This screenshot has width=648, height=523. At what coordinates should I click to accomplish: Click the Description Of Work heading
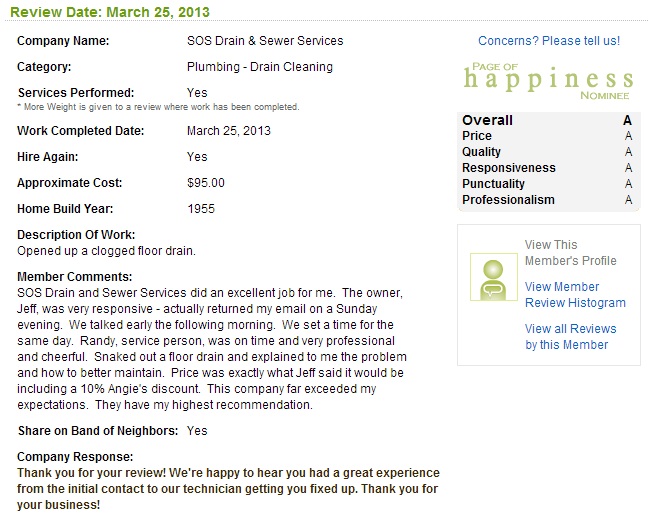[x=76, y=235]
